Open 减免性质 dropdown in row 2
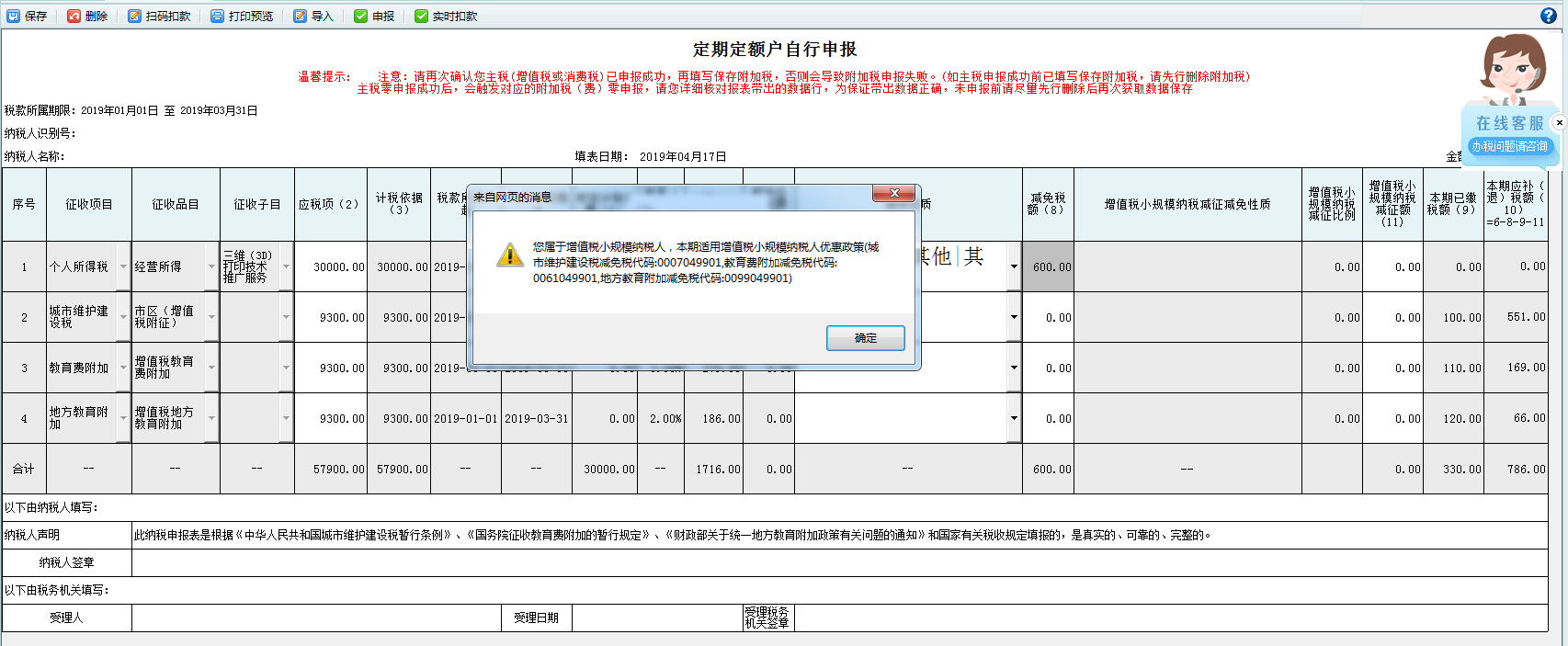 pyautogui.click(x=1014, y=317)
